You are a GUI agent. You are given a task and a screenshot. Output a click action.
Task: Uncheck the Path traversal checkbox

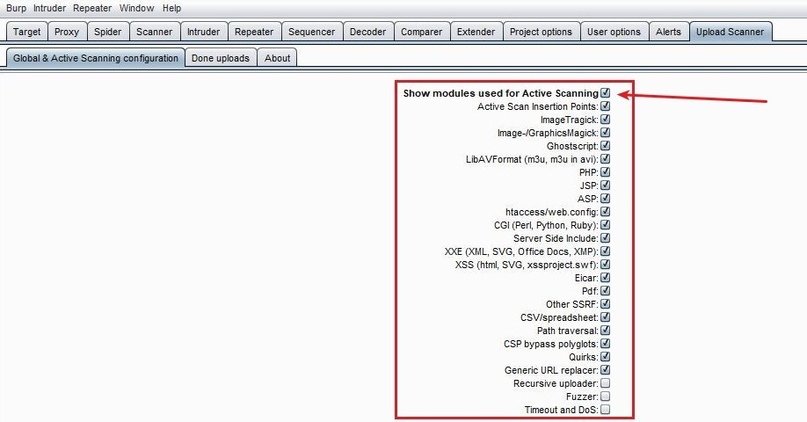pos(606,331)
